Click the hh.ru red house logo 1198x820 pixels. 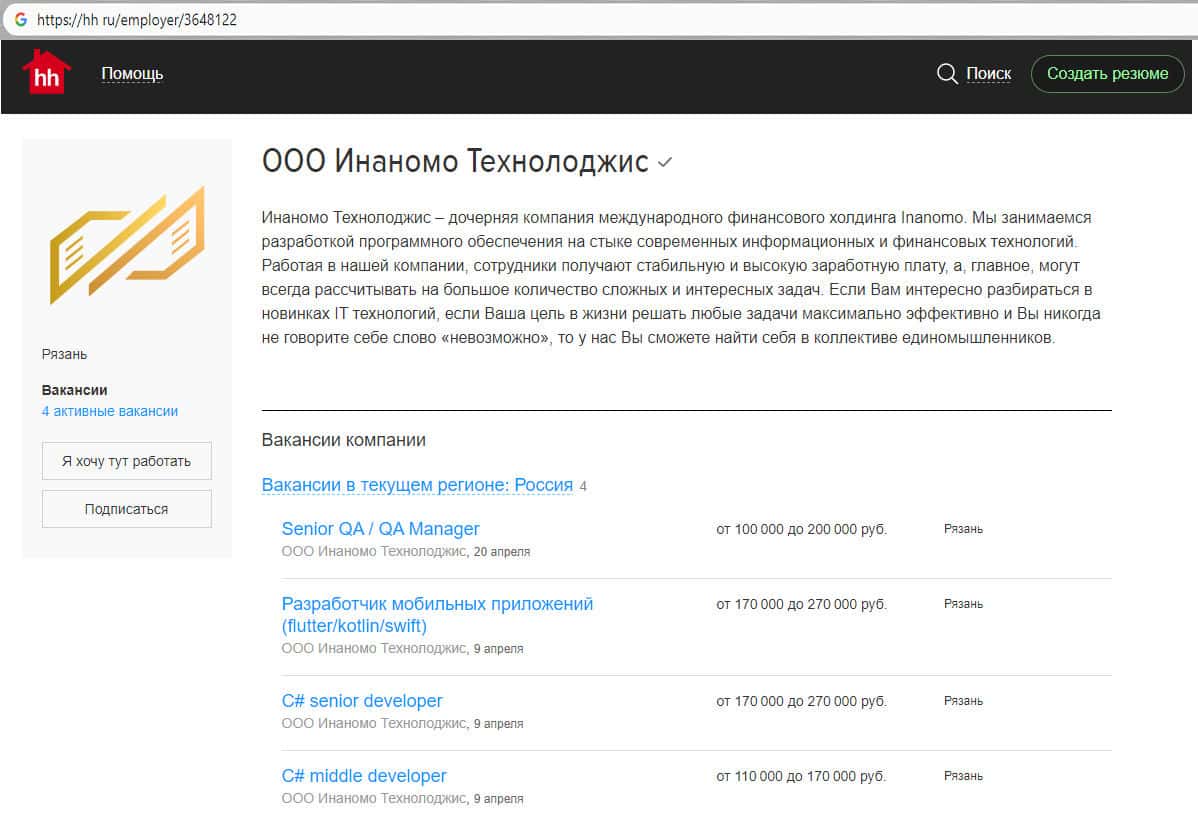point(46,73)
